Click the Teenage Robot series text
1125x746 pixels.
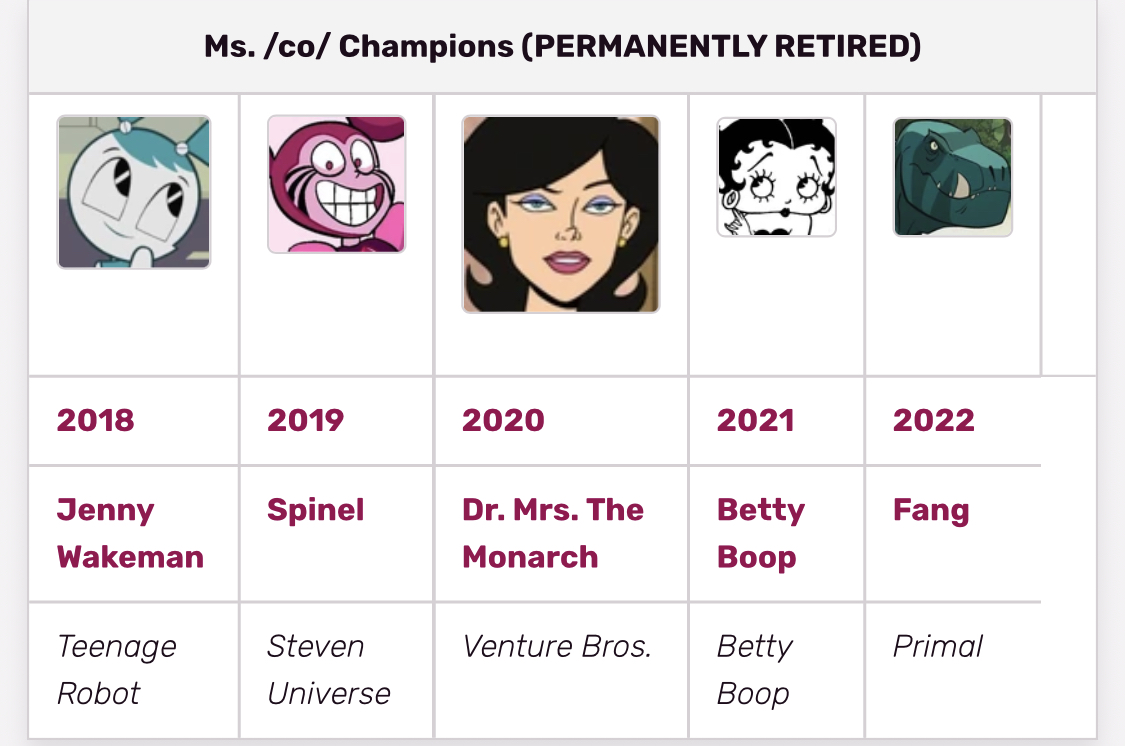tap(116, 670)
